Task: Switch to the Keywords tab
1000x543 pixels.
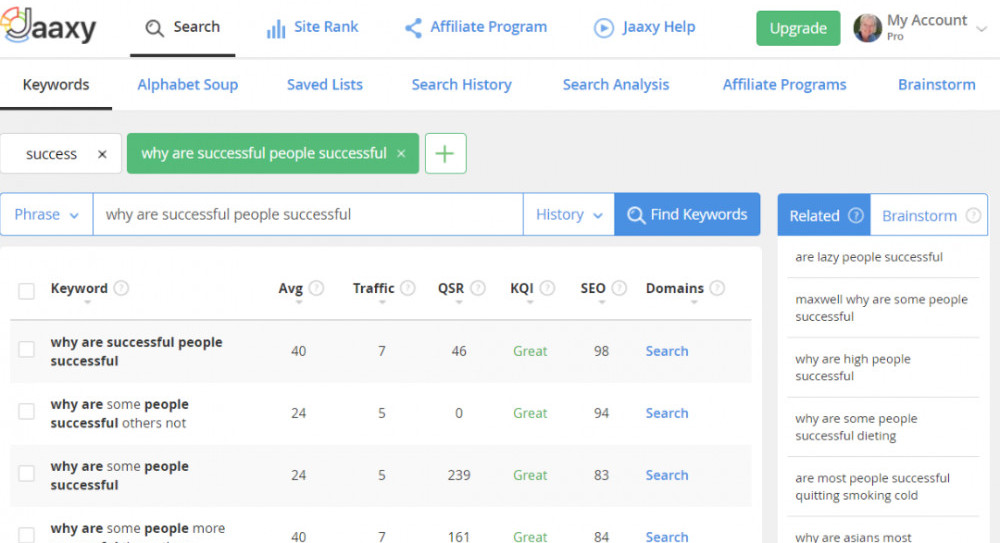Action: click(56, 84)
